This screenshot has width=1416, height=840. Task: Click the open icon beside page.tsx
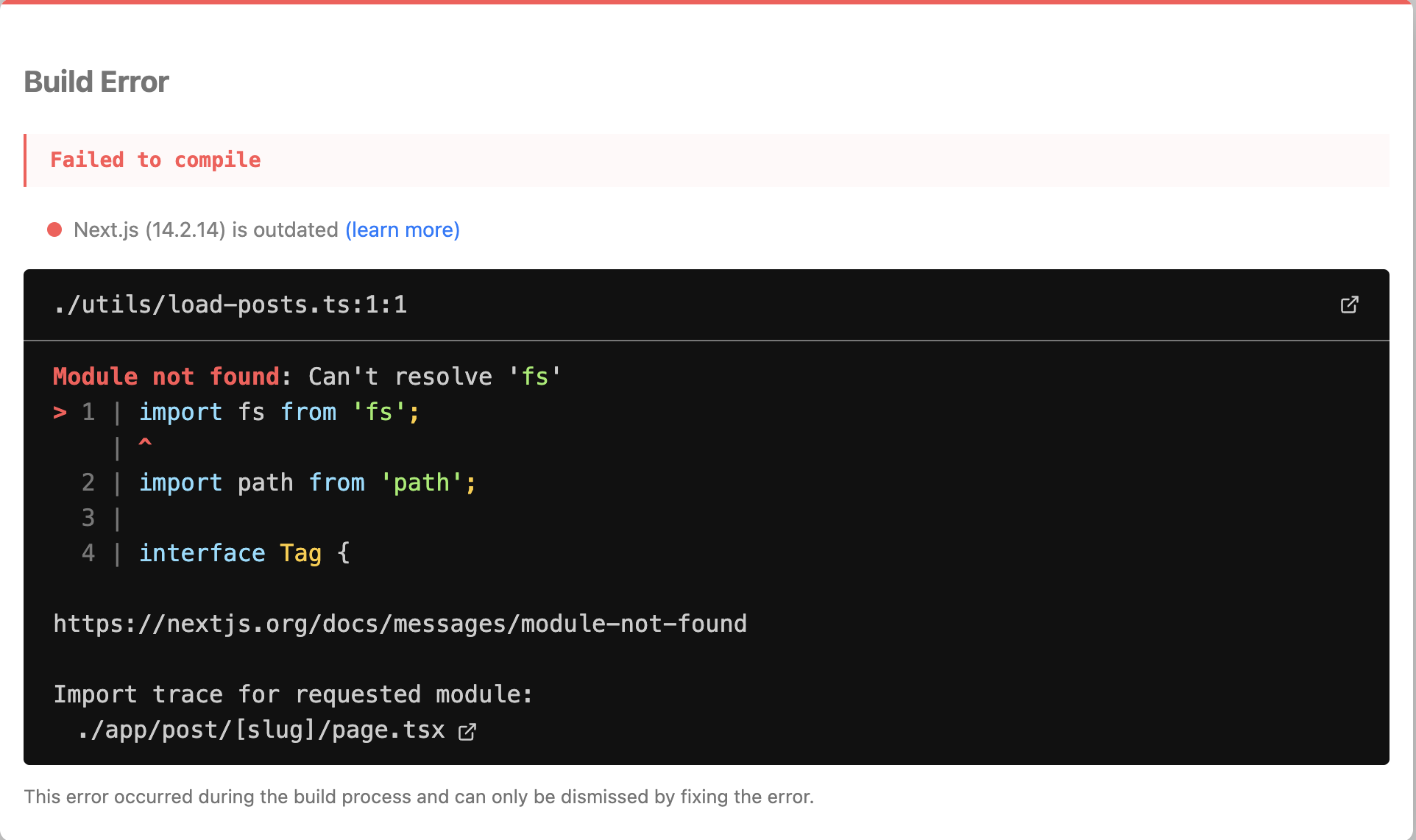pyautogui.click(x=467, y=731)
